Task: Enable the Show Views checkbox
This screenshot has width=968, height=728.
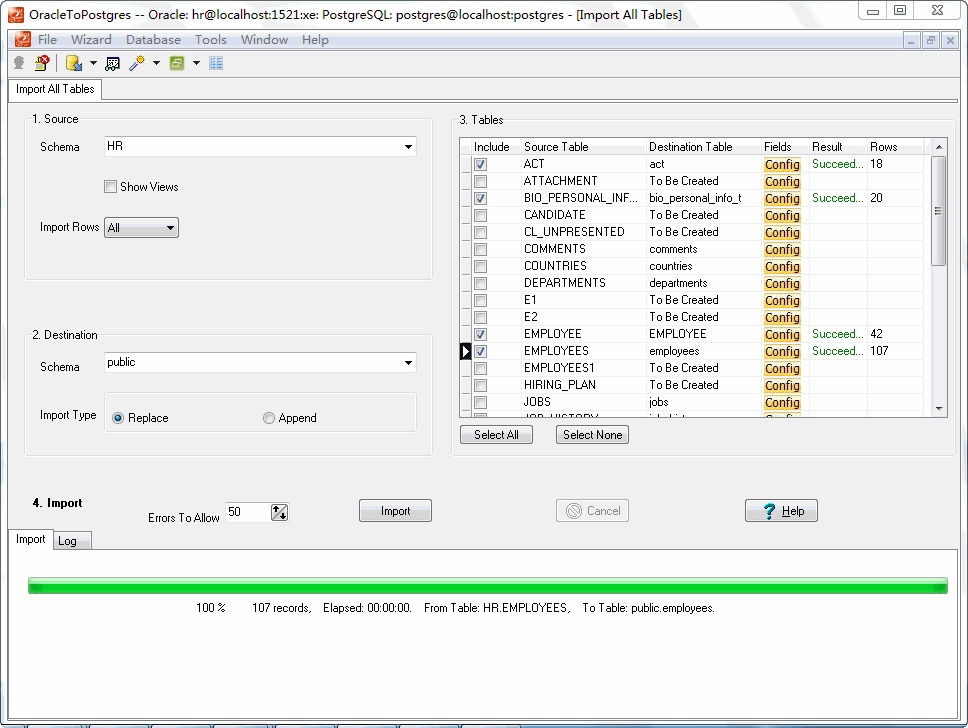Action: (111, 186)
